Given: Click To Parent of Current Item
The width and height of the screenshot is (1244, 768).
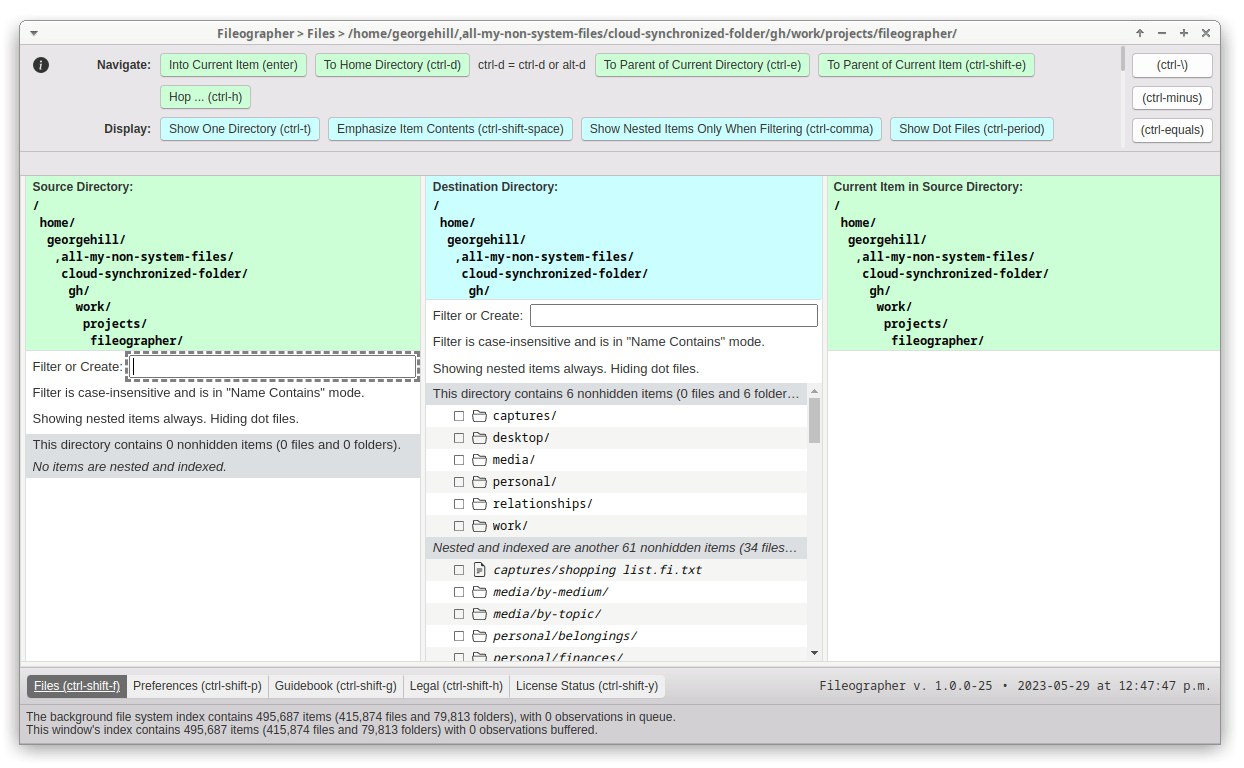Looking at the screenshot, I should (x=926, y=65).
